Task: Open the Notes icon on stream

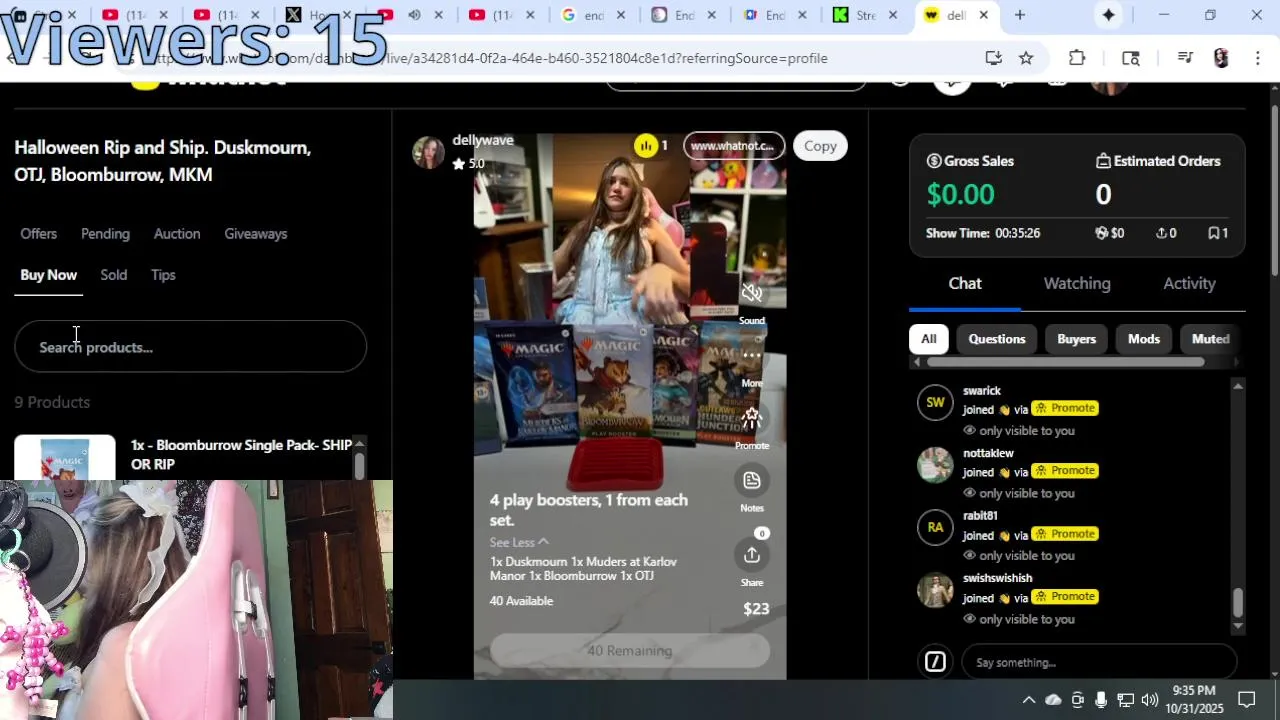Action: click(x=752, y=481)
